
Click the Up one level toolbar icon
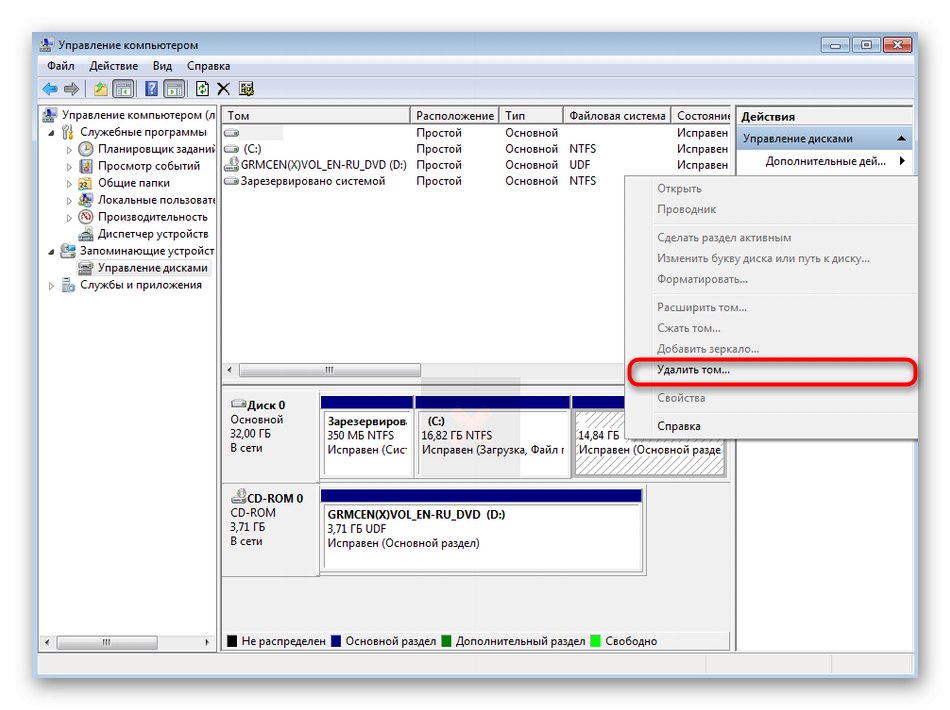coord(101,89)
